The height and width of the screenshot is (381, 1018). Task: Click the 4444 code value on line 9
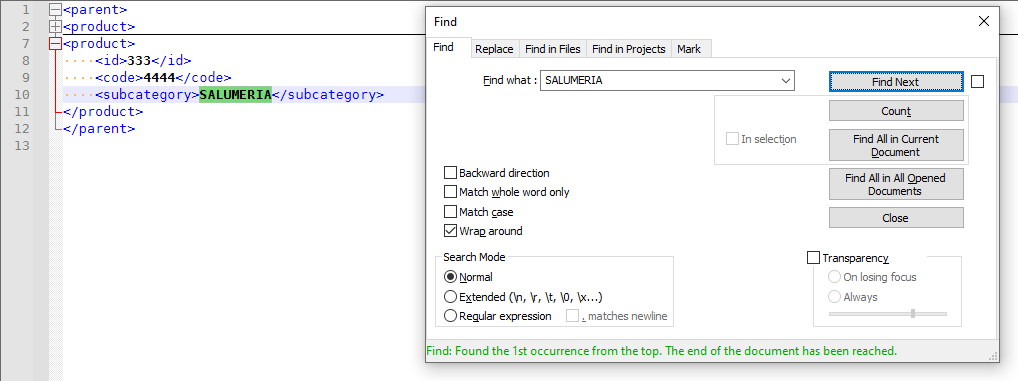pyautogui.click(x=160, y=77)
